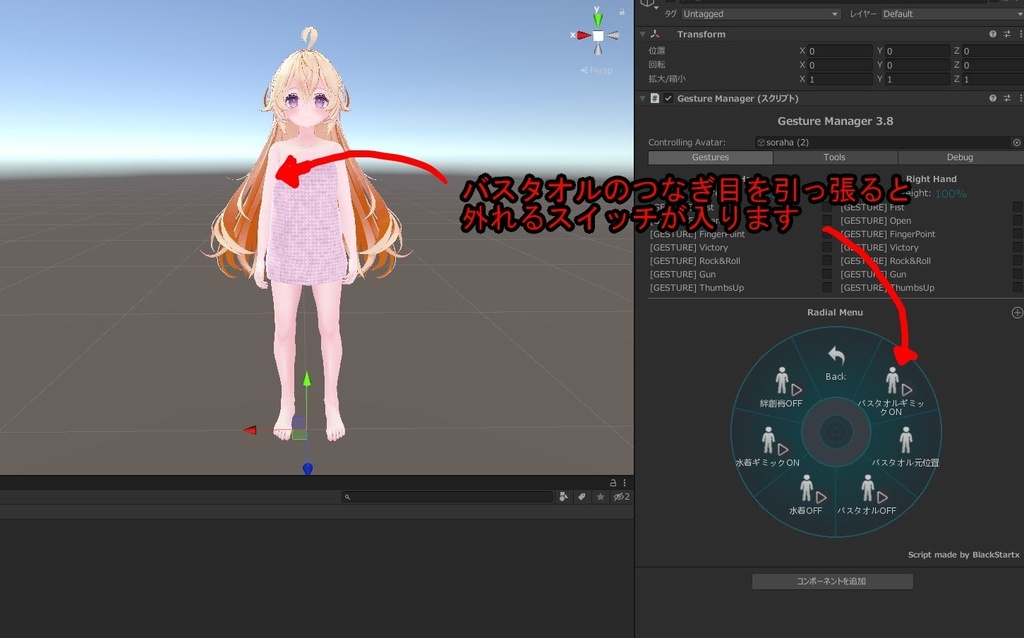Click the Persp view gizmo in Scene view

click(x=597, y=70)
